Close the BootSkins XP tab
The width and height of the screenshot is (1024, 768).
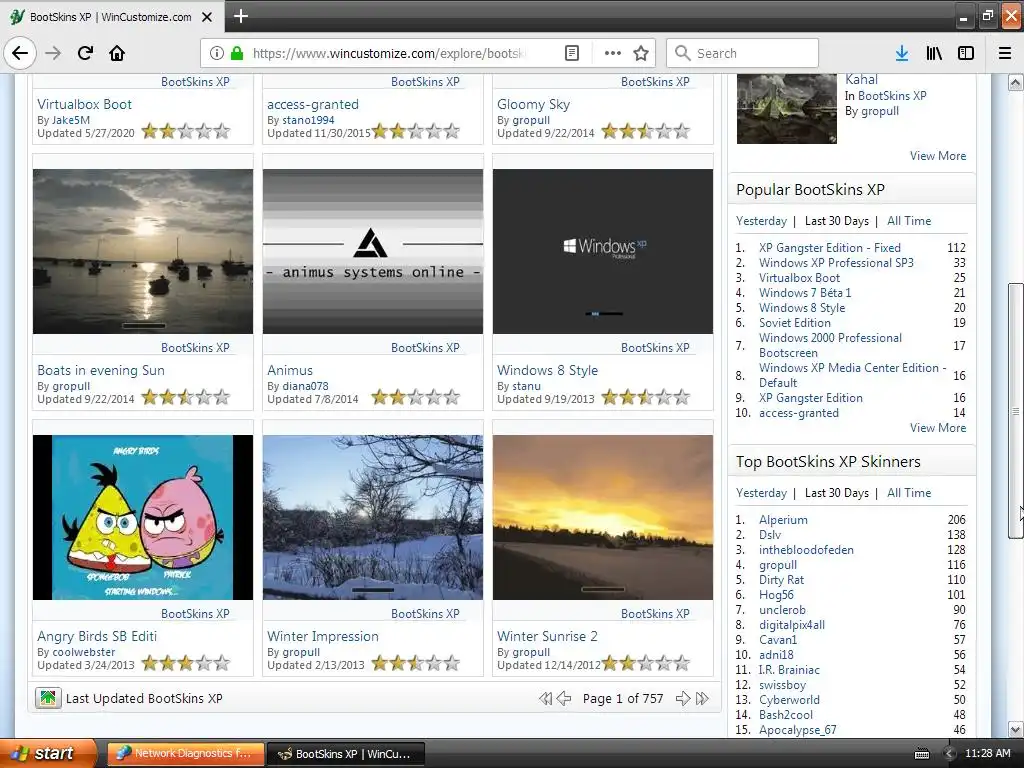[x=207, y=17]
